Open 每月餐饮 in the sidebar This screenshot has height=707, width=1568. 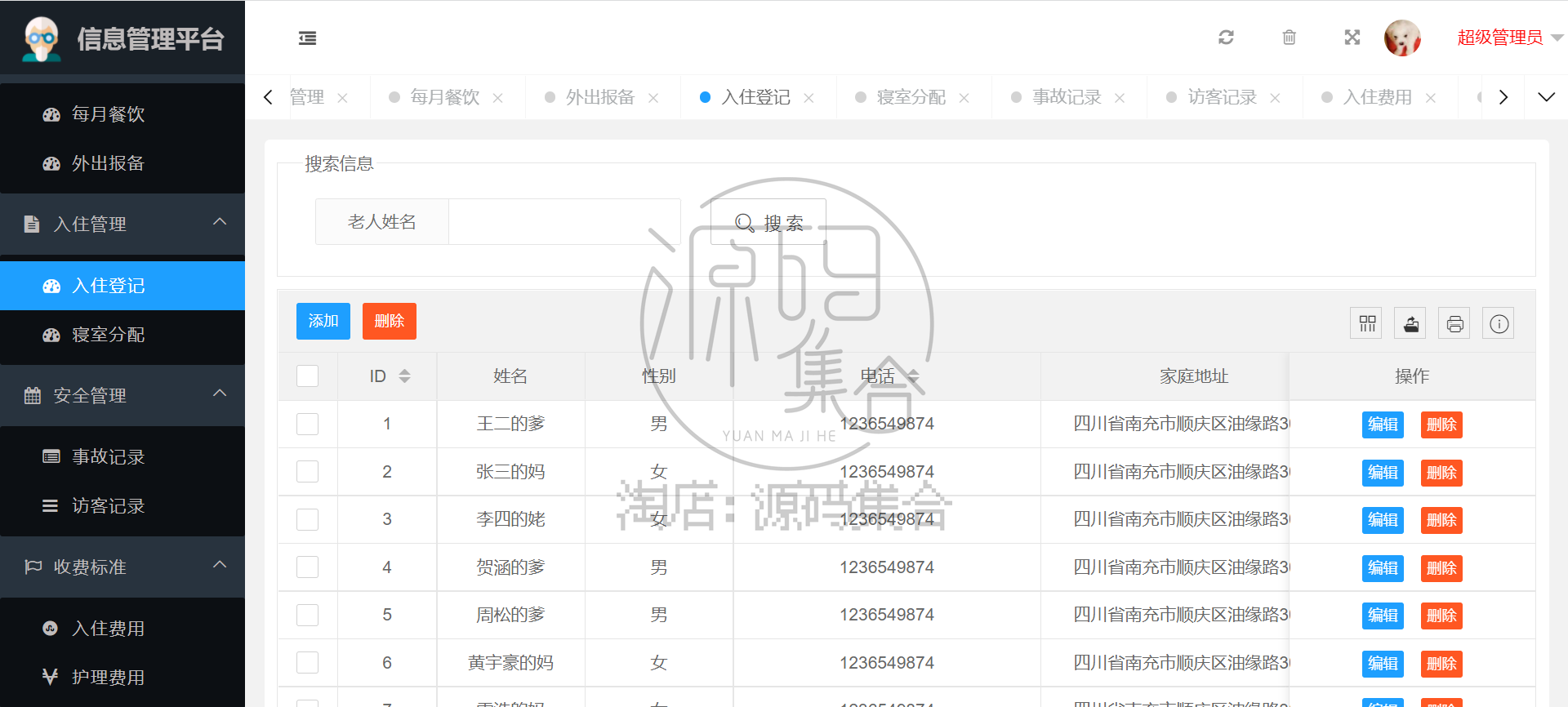coord(122,114)
